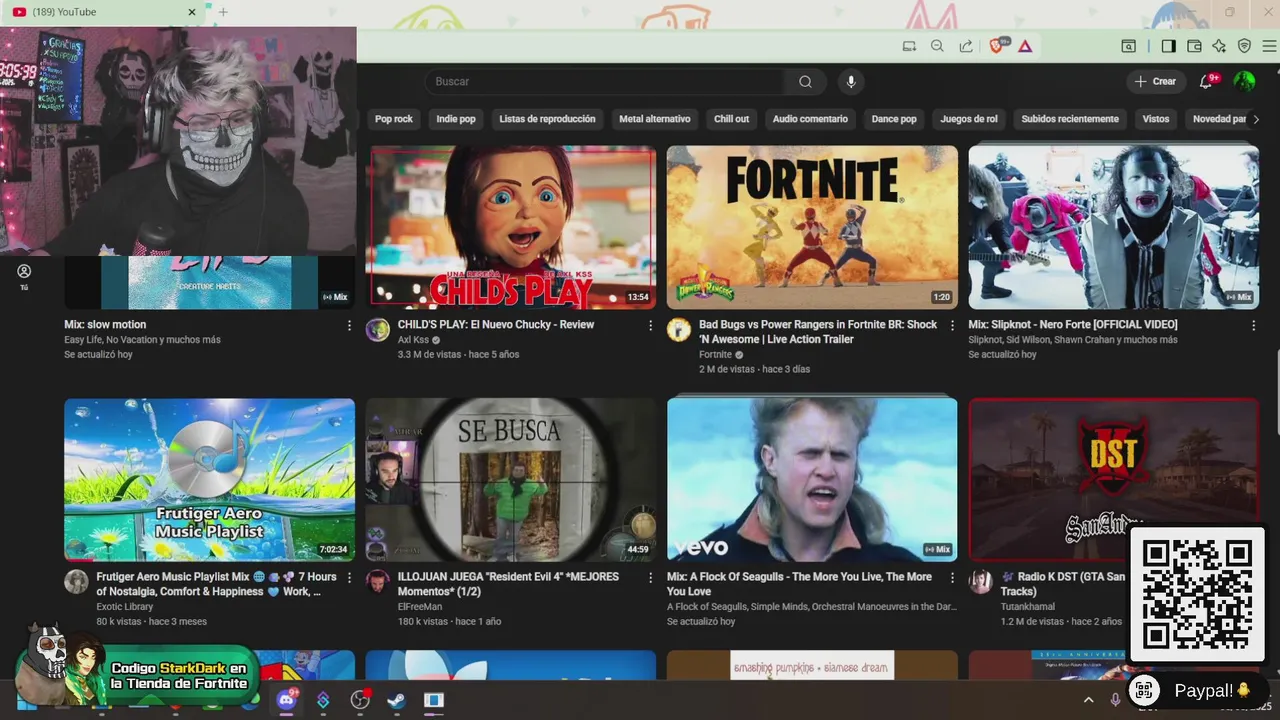This screenshot has height=720, width=1280.
Task: Open the Exotic Library channel link
Action: tap(125, 607)
